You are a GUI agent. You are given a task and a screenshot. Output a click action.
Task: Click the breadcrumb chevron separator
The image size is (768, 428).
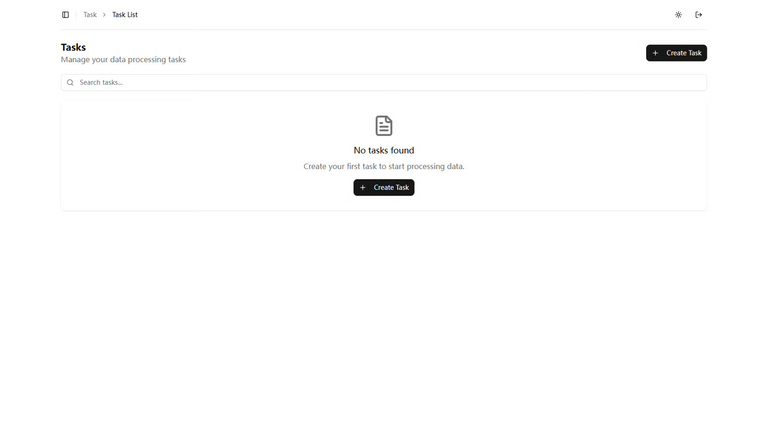click(104, 15)
